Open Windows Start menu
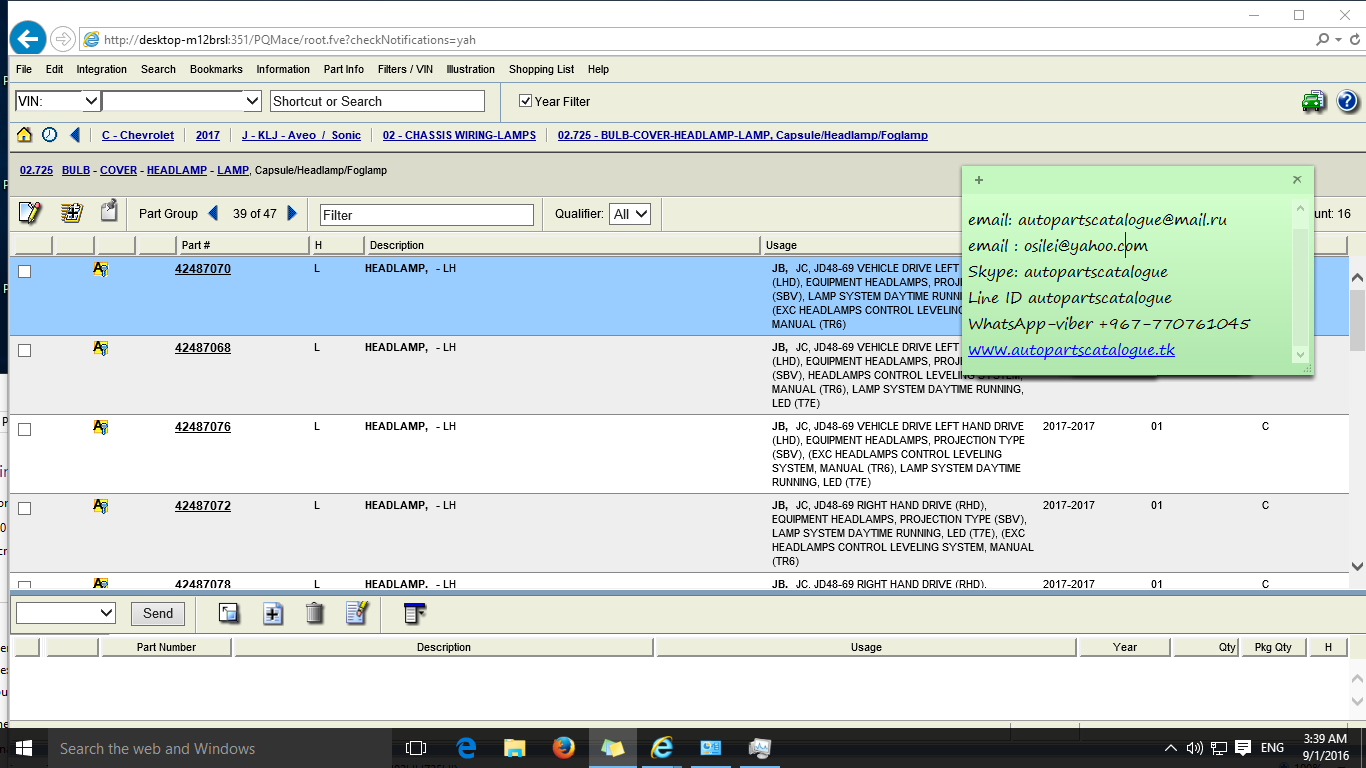 tap(24, 748)
